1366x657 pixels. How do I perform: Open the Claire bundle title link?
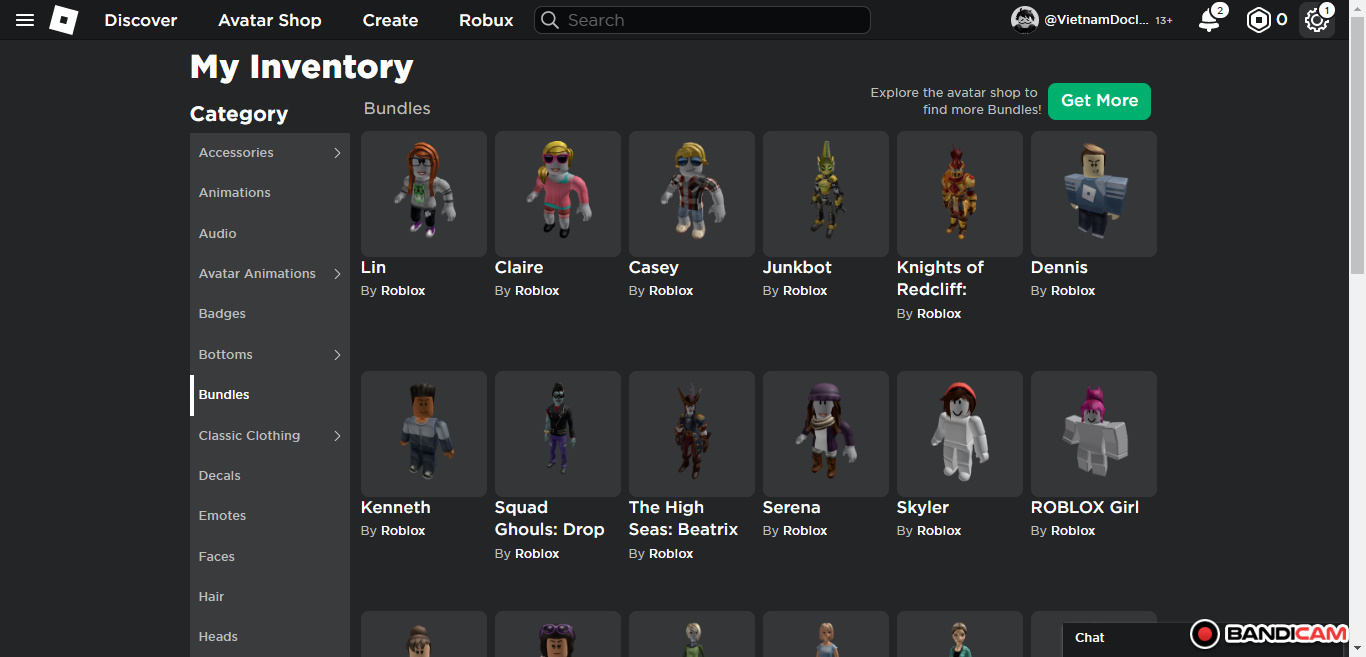click(519, 268)
